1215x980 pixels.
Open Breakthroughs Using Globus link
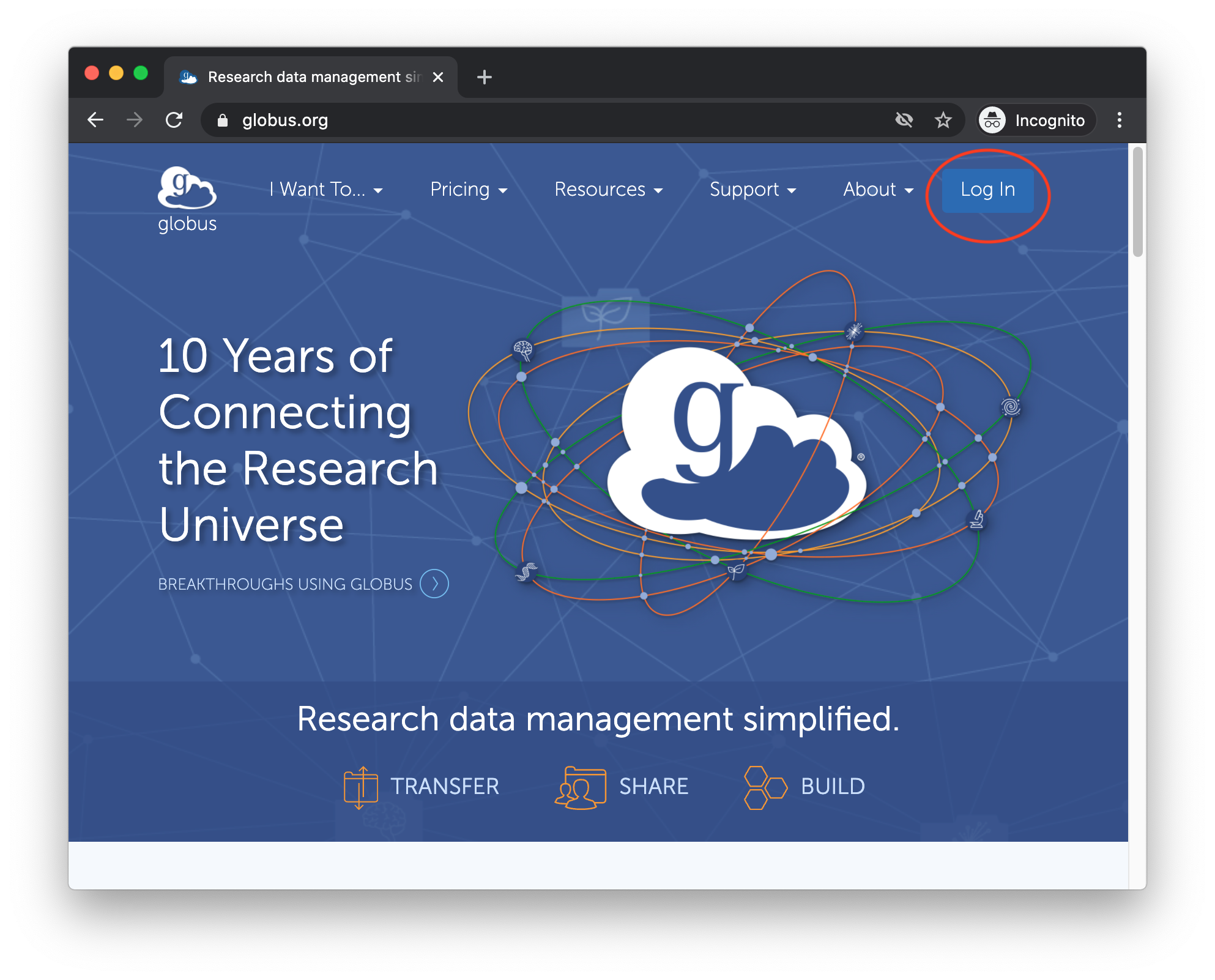tap(285, 584)
